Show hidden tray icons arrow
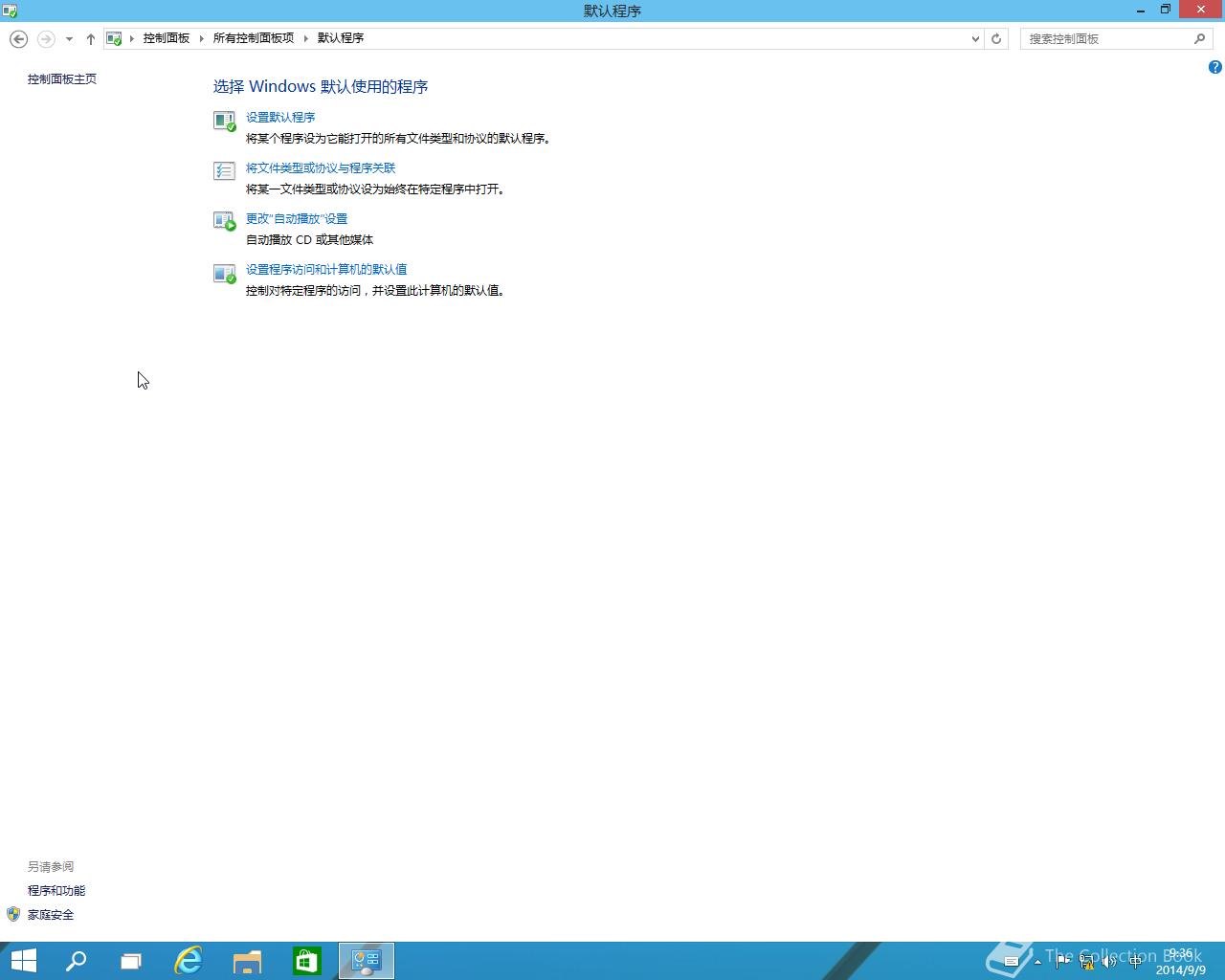Image resolution: width=1225 pixels, height=980 pixels. point(1037,962)
